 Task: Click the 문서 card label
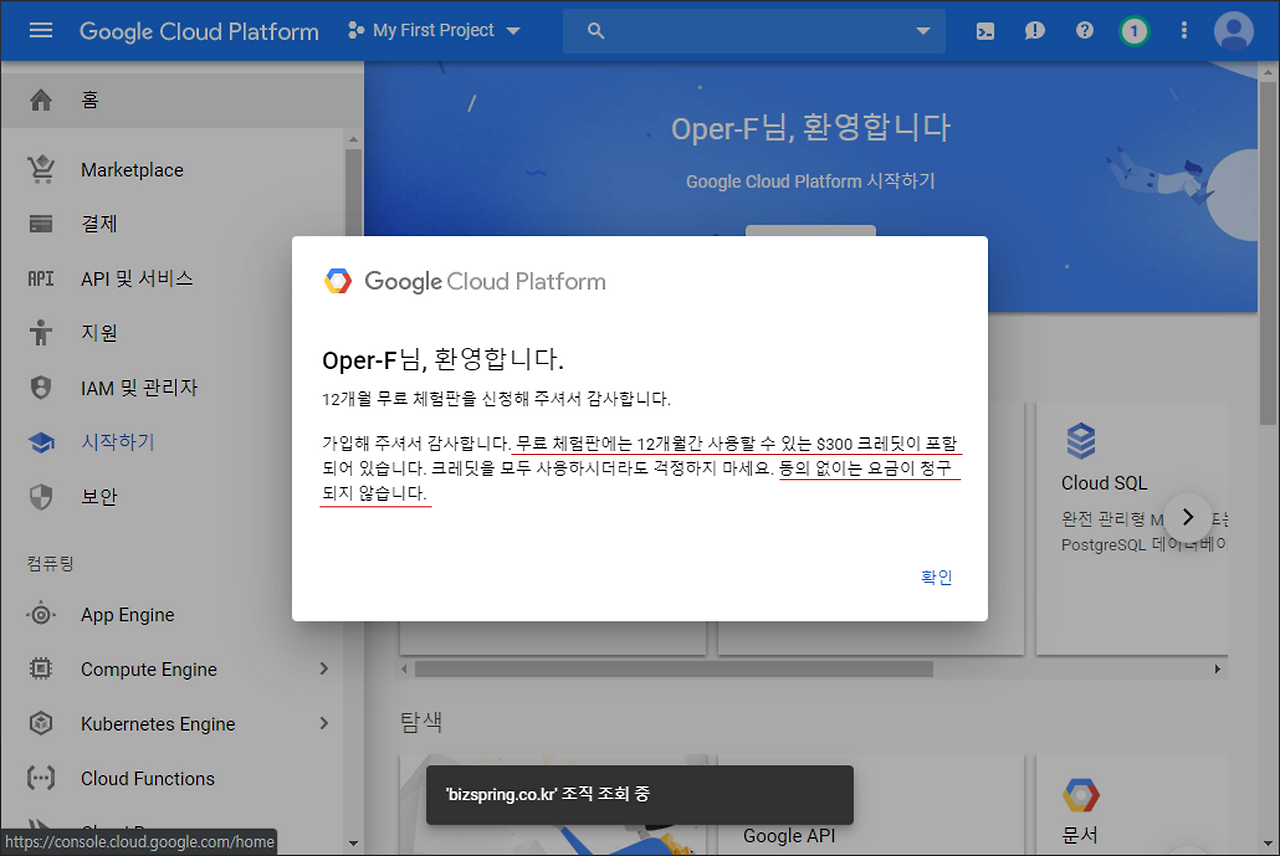[1079, 834]
